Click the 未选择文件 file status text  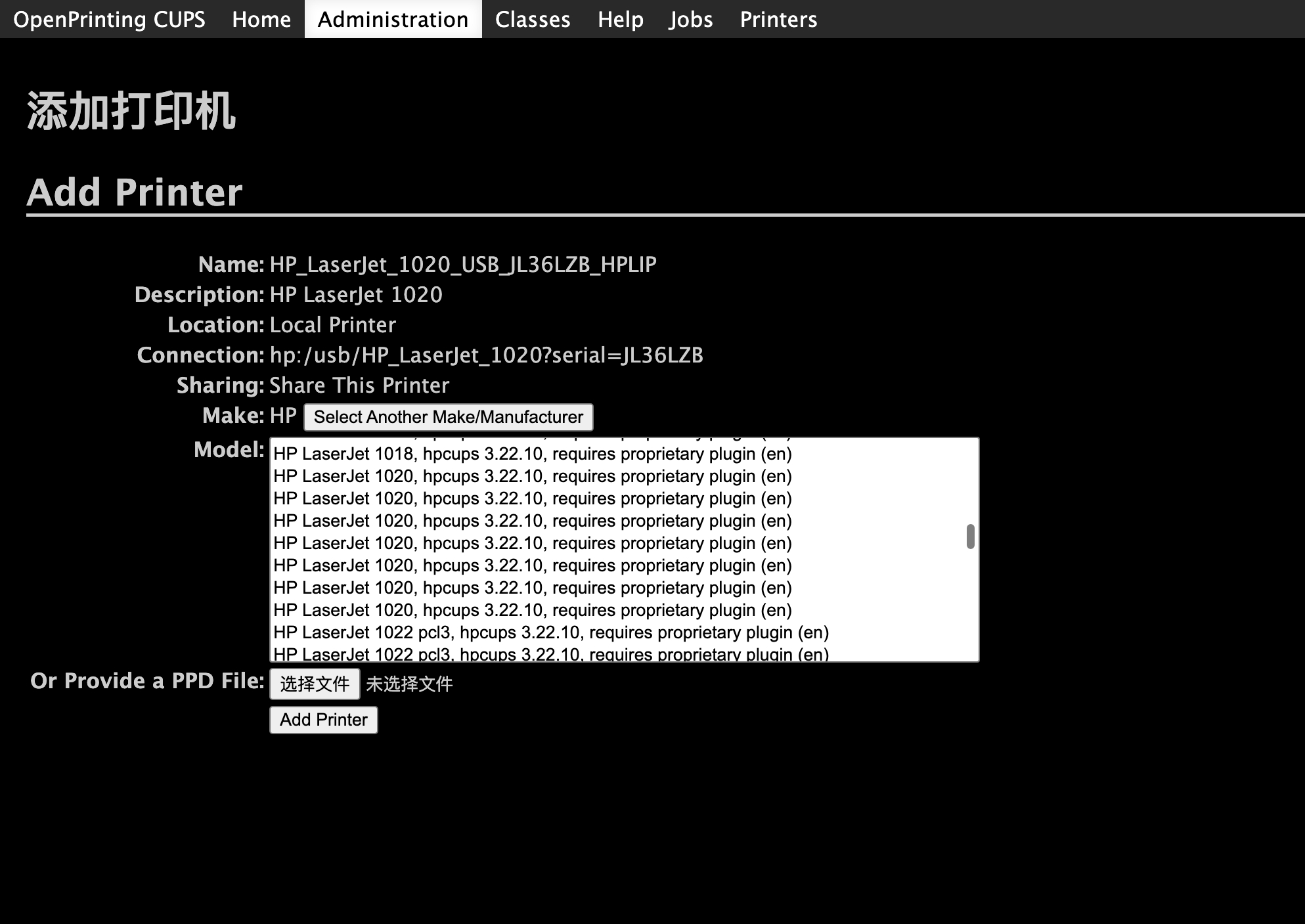[409, 684]
